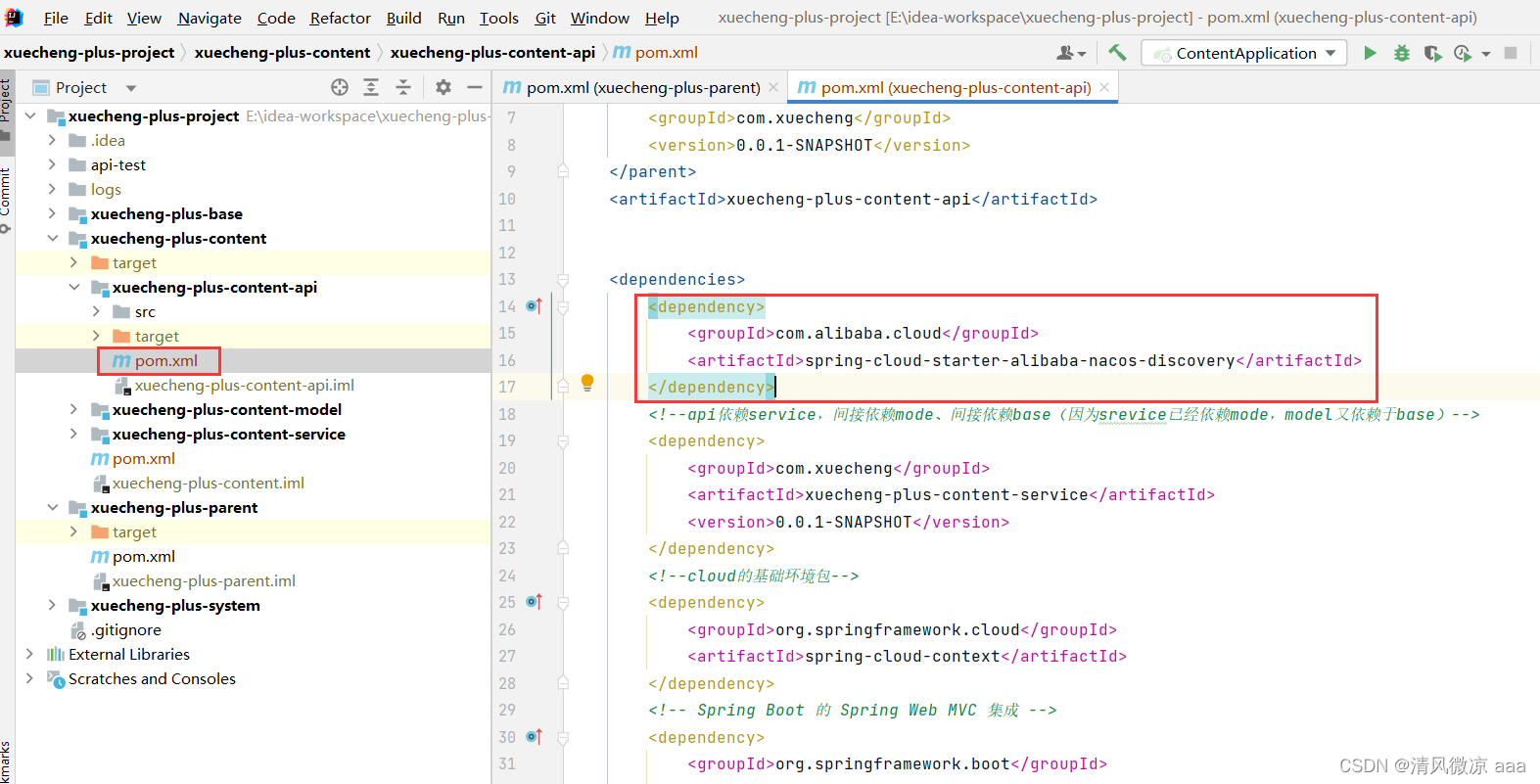Image resolution: width=1540 pixels, height=784 pixels.
Task: Open the Refactor menu
Action: pyautogui.click(x=341, y=18)
